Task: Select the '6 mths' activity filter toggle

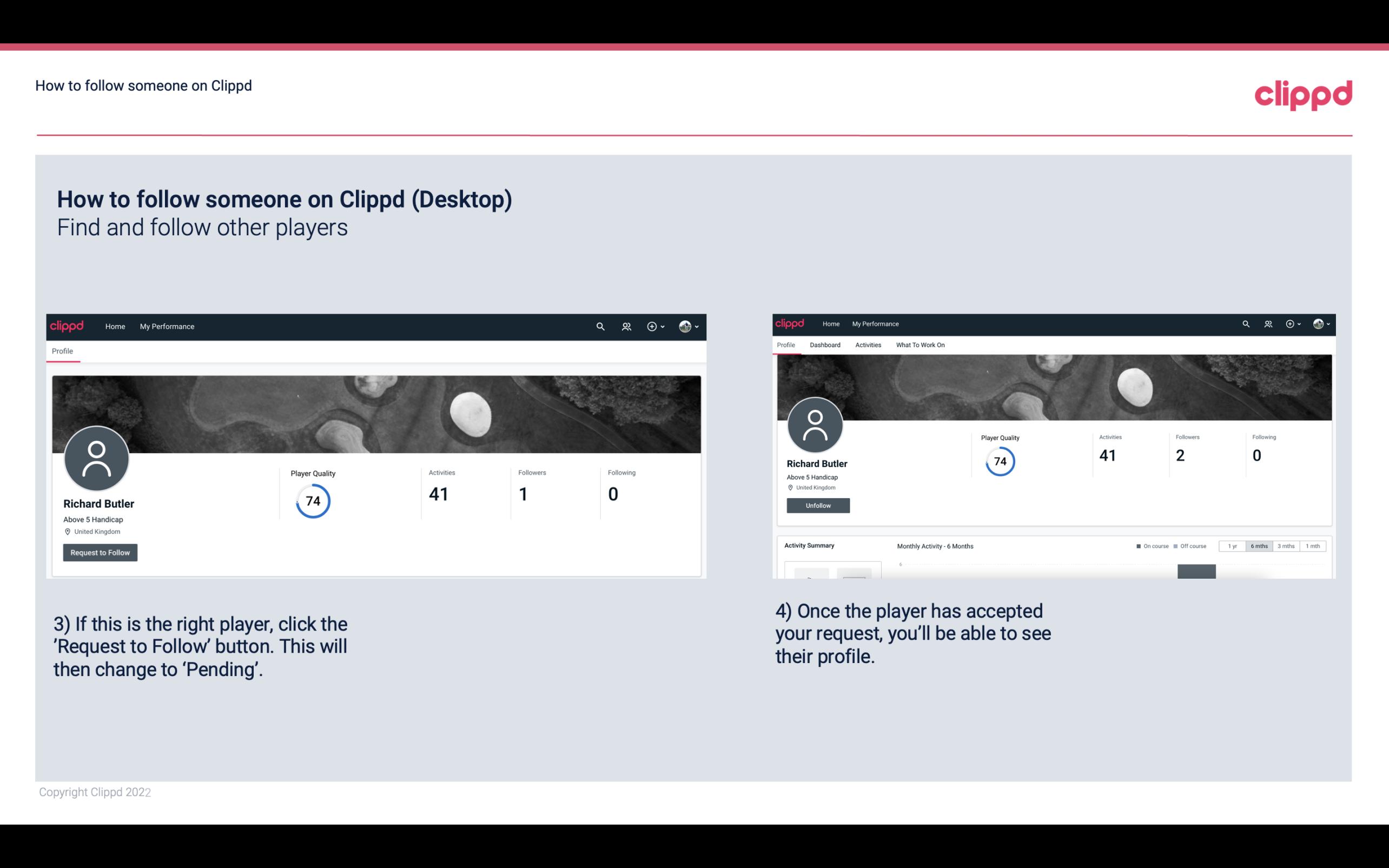Action: point(1258,546)
